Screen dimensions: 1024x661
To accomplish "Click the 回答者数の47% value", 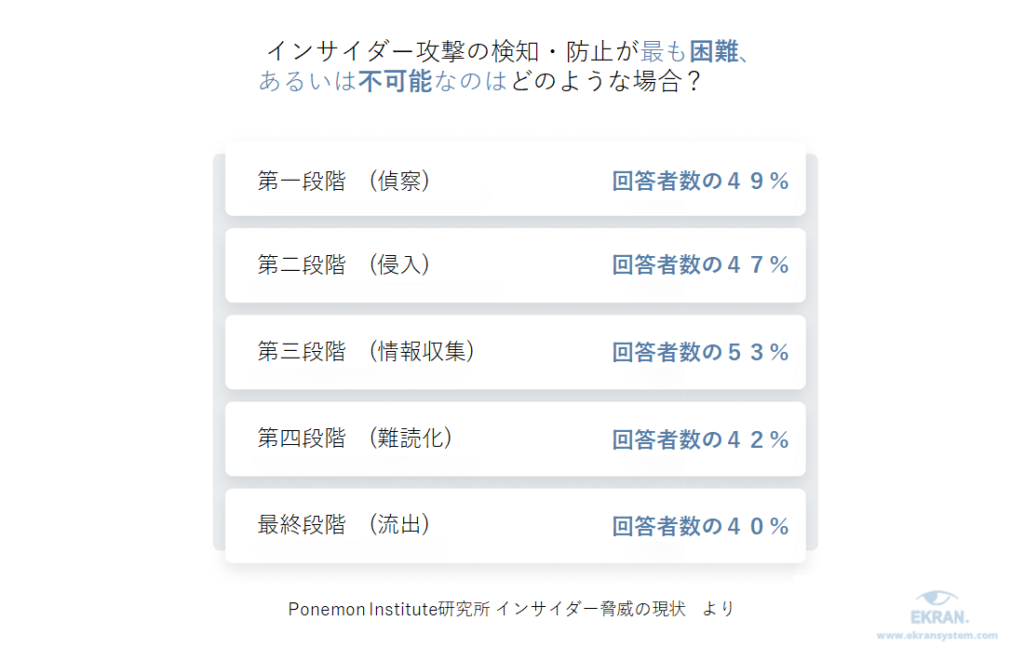I will tap(700, 265).
